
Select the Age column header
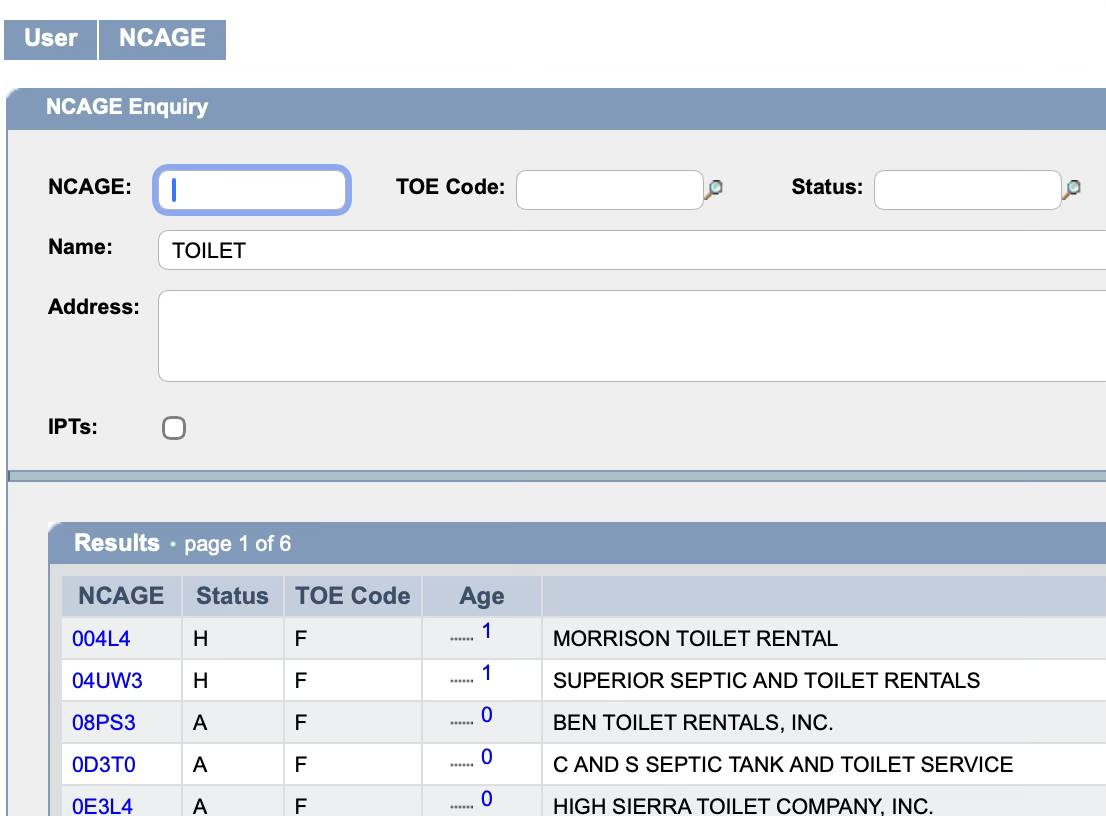coord(482,596)
